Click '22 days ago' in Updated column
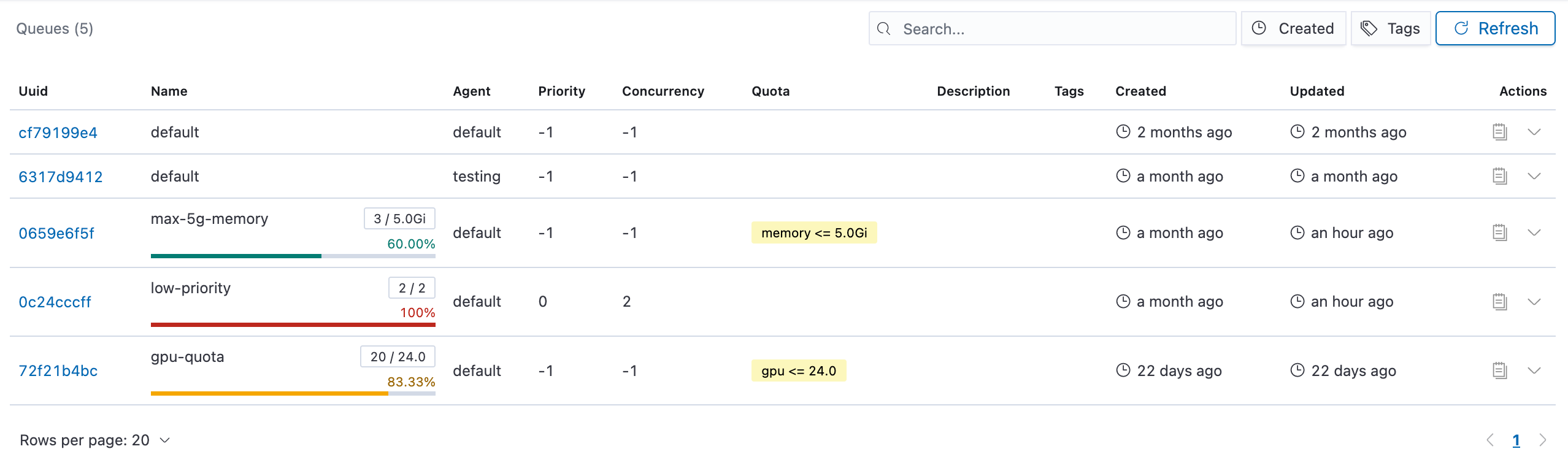Viewport: 1568px width, 476px height. tap(1354, 370)
